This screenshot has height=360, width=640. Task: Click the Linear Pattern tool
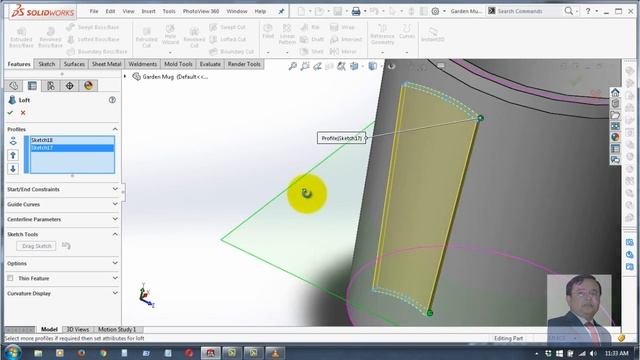click(x=287, y=34)
